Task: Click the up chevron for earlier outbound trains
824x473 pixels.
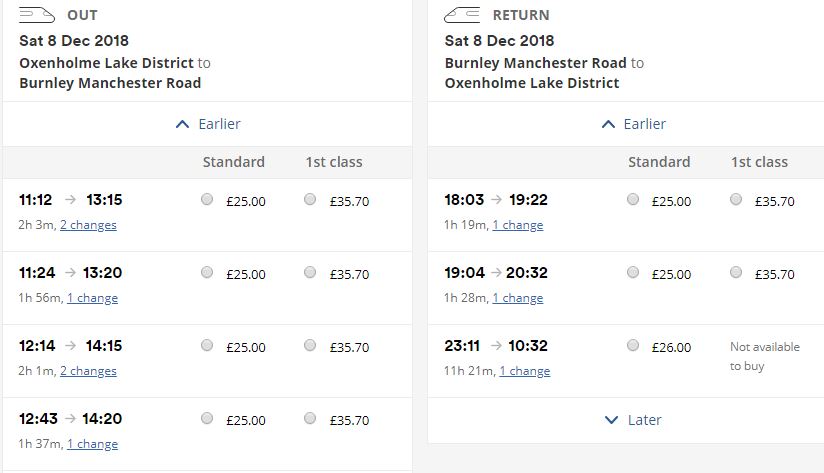Action: click(x=182, y=125)
